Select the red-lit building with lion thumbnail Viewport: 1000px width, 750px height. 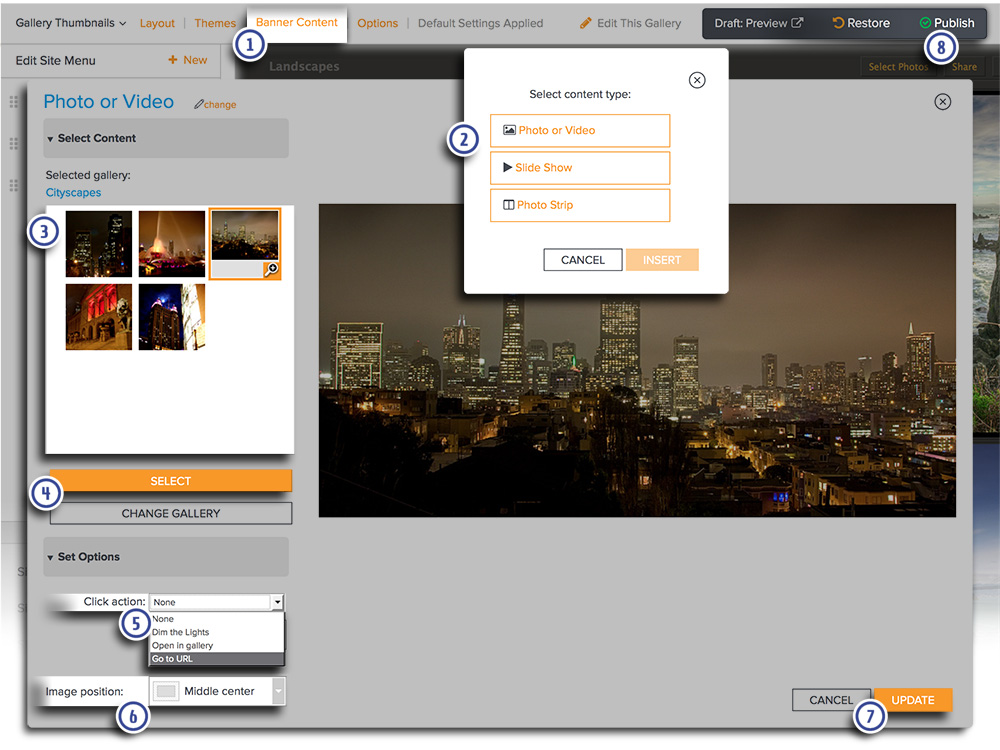coord(99,317)
